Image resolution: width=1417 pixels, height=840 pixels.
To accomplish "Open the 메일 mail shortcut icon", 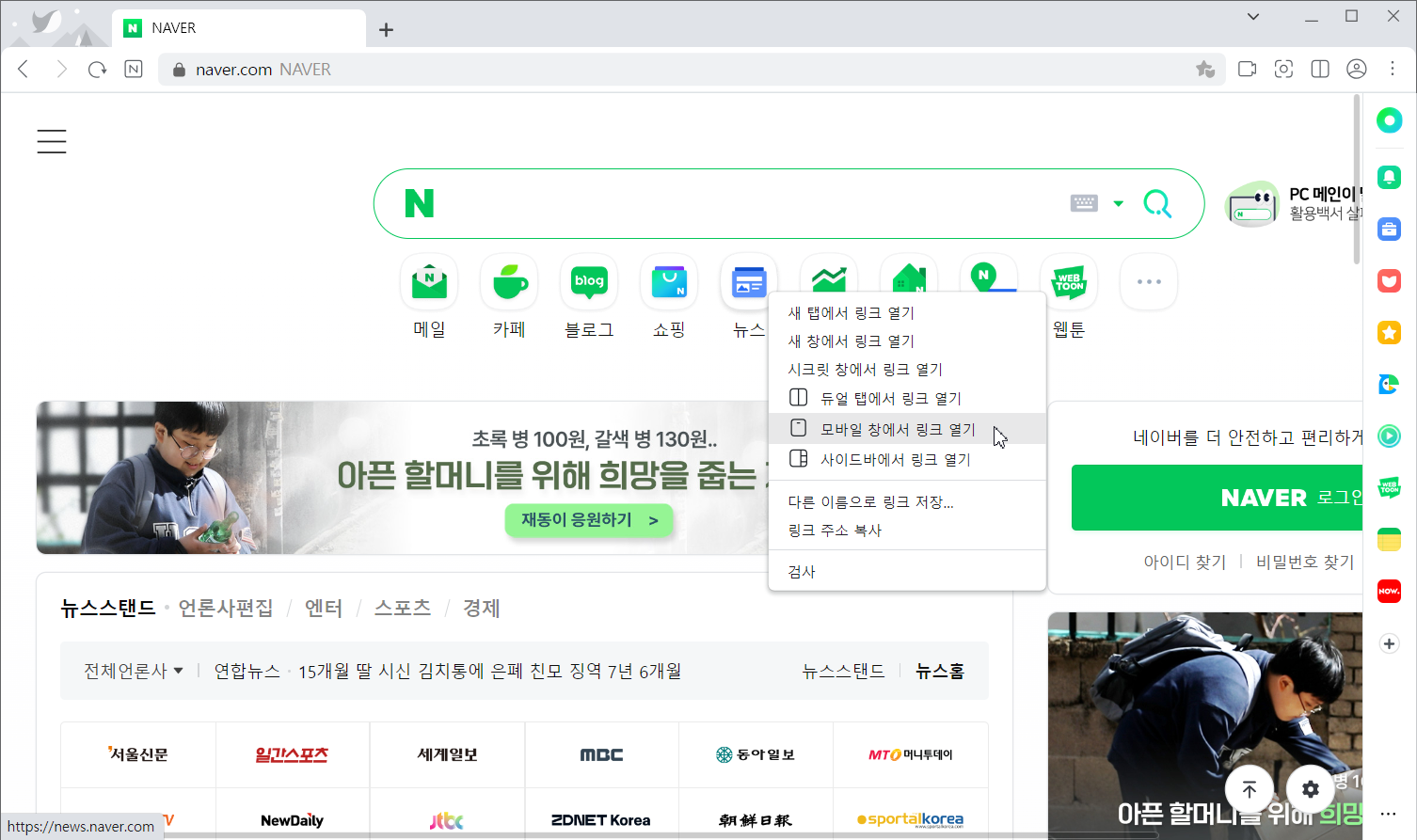I will (429, 281).
